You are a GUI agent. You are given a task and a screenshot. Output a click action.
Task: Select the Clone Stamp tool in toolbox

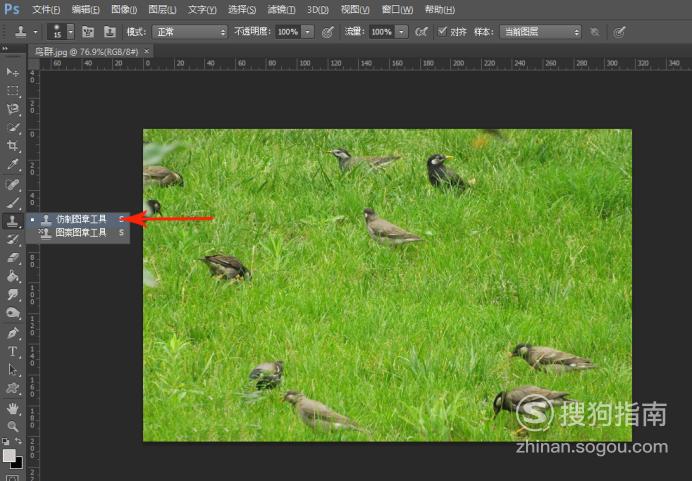coord(12,221)
